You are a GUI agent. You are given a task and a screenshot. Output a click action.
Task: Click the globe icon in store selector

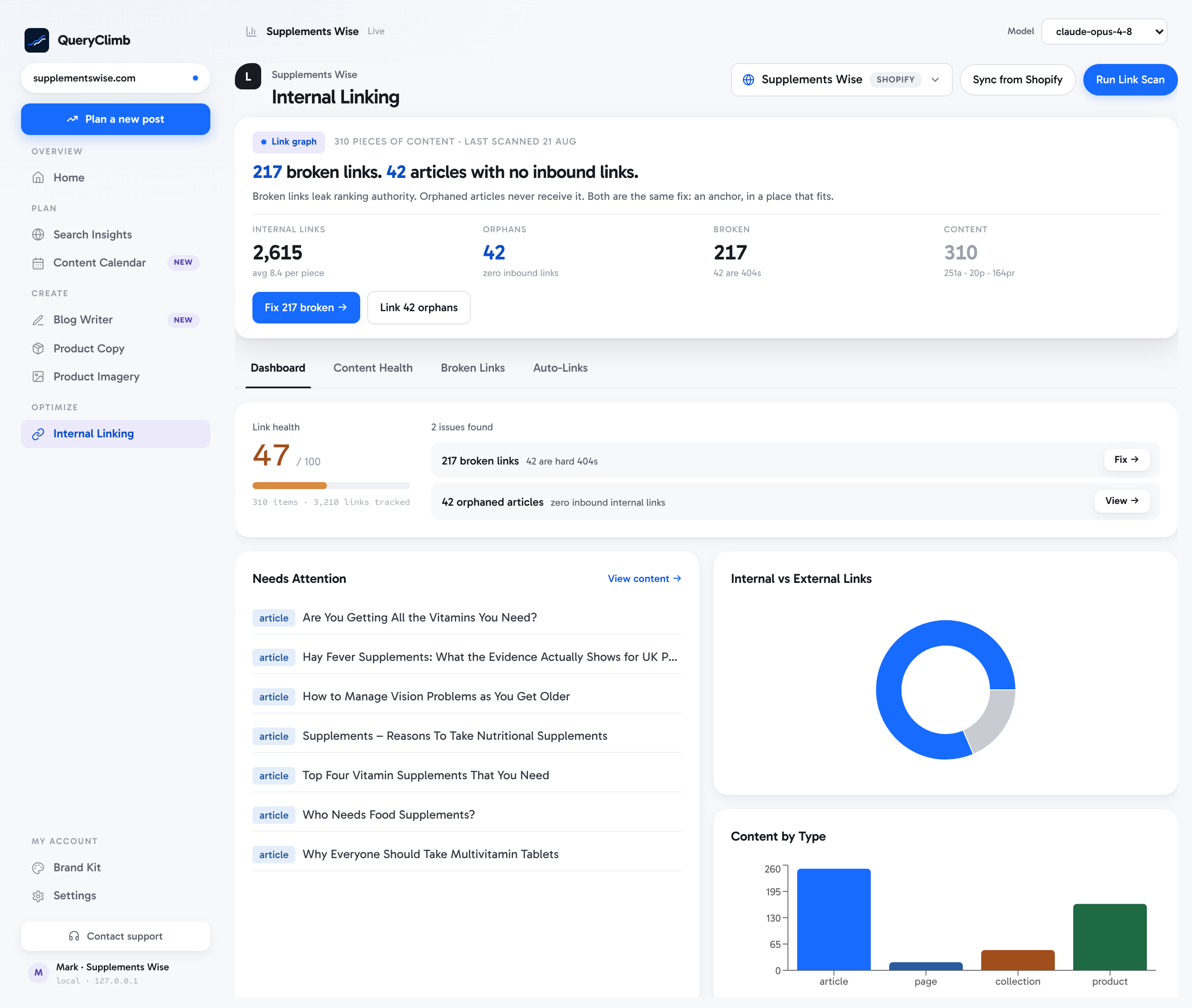click(x=748, y=79)
